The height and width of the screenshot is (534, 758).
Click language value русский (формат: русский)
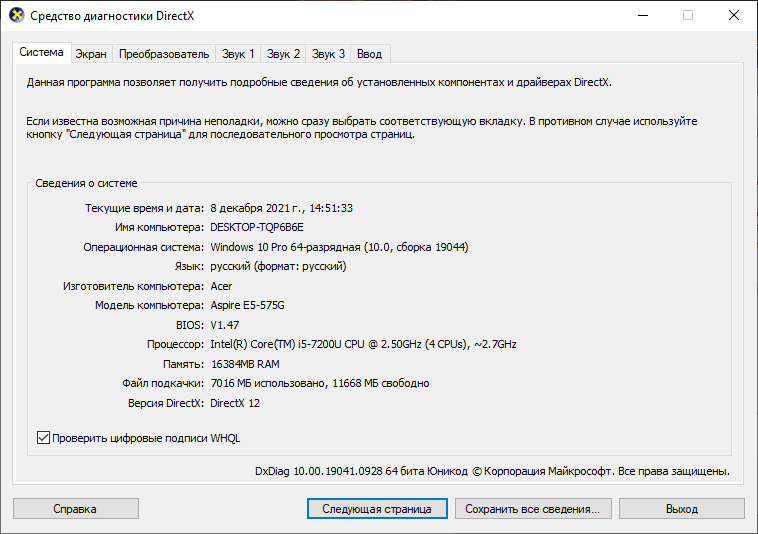278,266
